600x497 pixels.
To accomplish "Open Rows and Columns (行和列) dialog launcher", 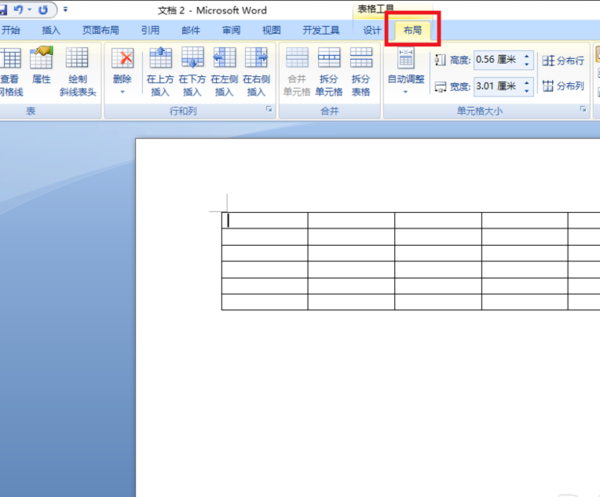I will 269,109.
